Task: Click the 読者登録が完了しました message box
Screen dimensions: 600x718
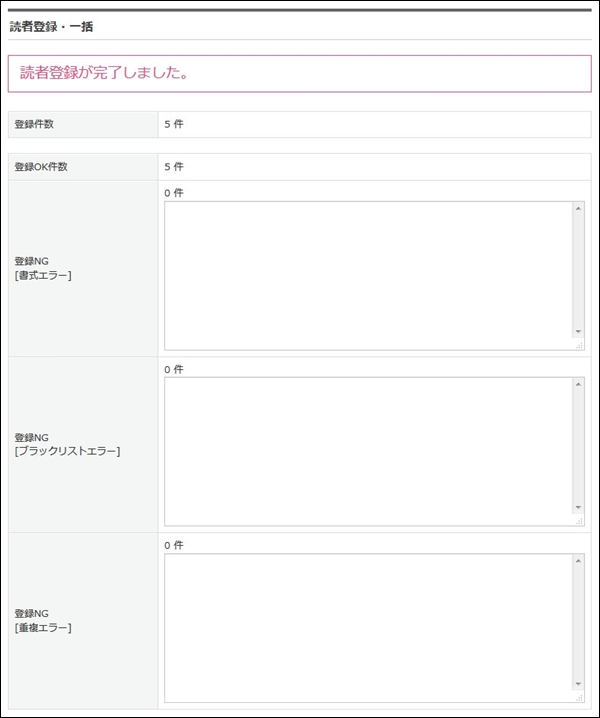Action: coord(300,74)
